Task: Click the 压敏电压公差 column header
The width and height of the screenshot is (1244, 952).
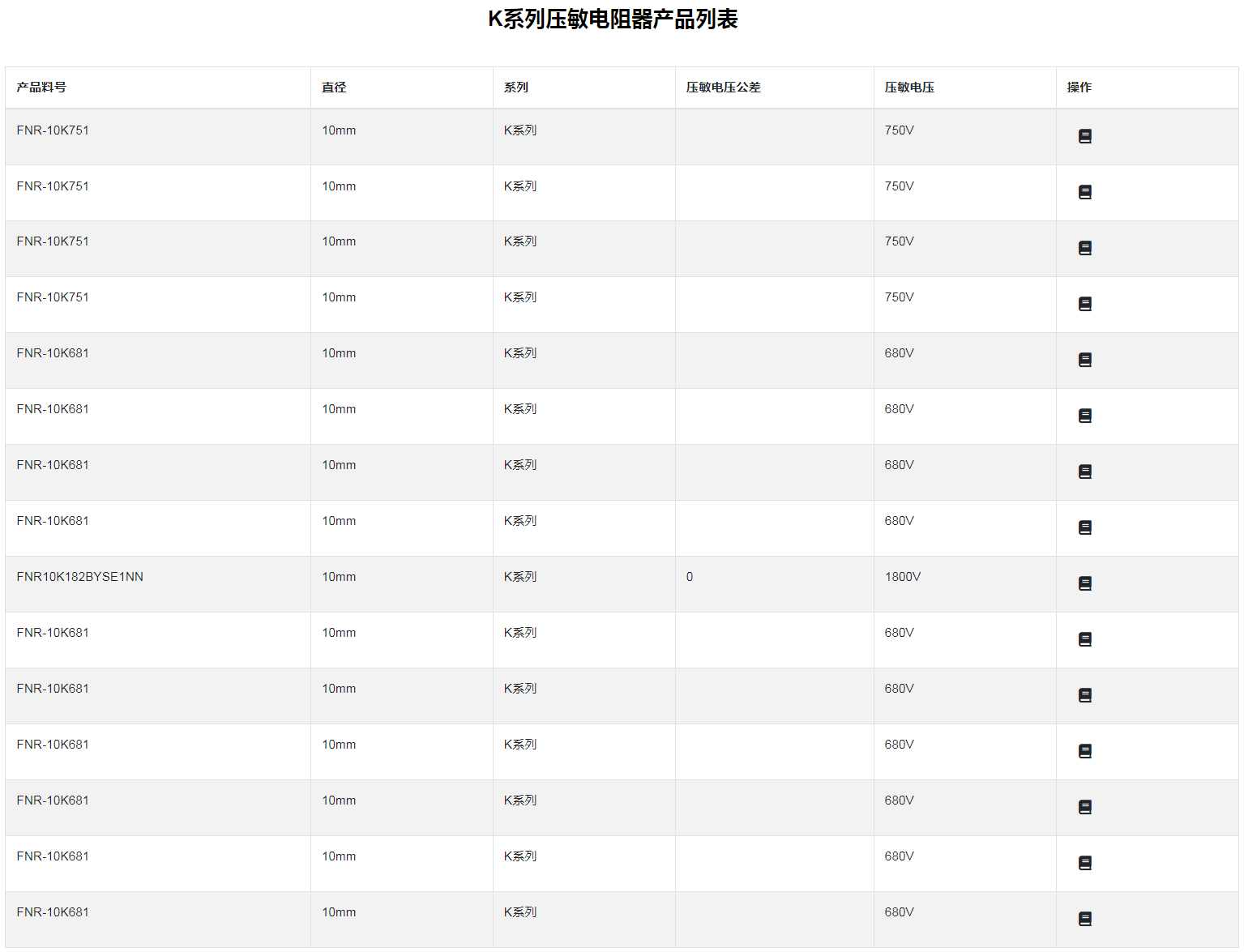Action: pyautogui.click(x=723, y=88)
